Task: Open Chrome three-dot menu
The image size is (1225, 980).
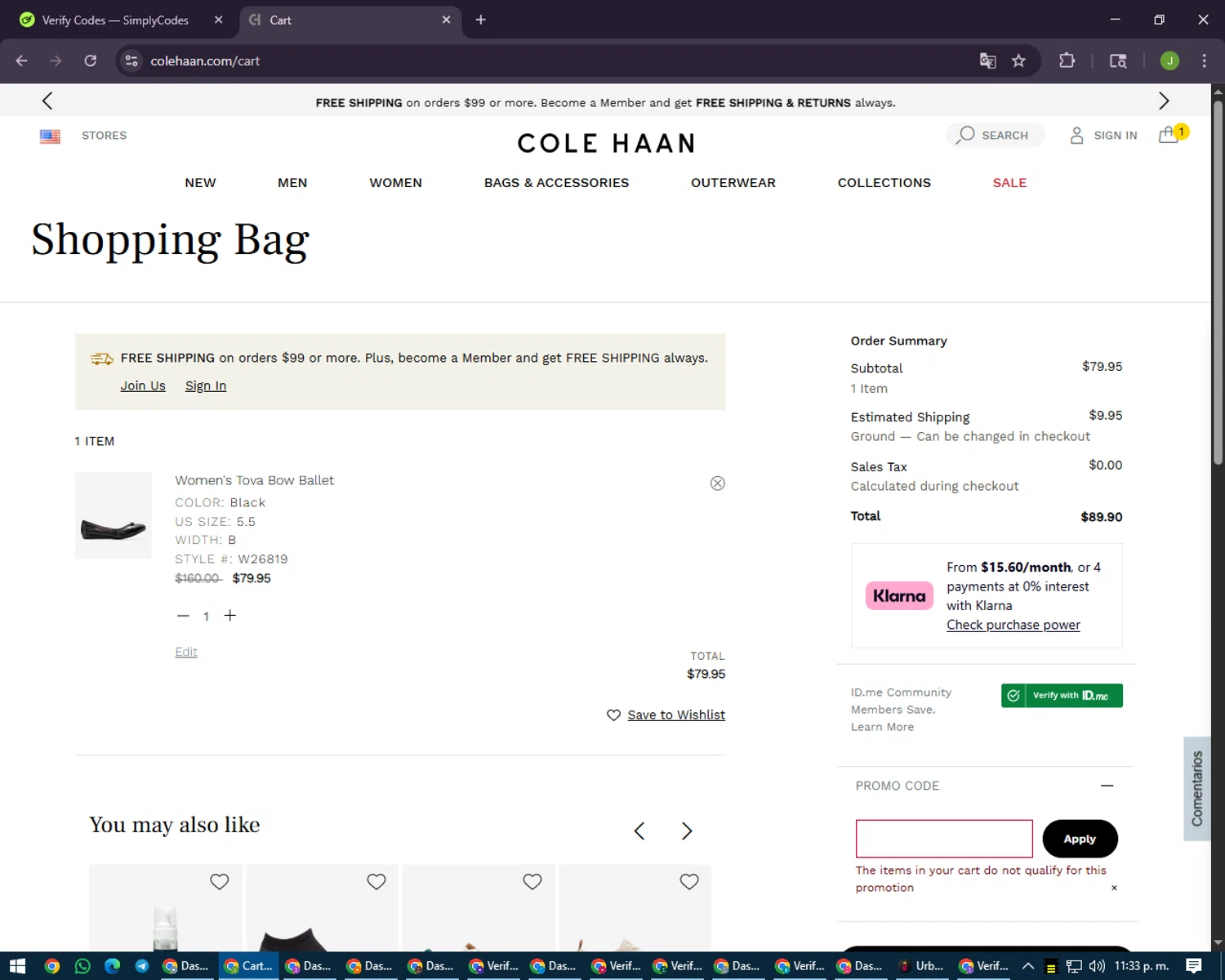Action: tap(1204, 60)
